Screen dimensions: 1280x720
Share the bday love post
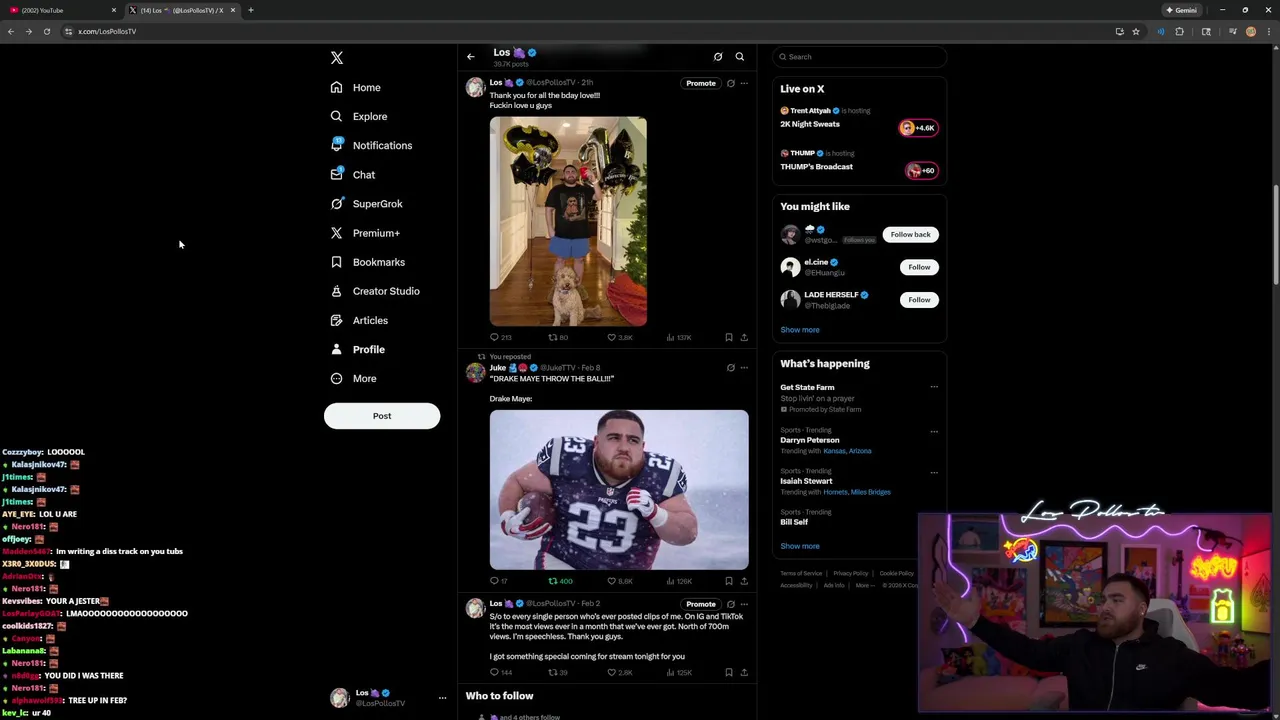(x=744, y=338)
